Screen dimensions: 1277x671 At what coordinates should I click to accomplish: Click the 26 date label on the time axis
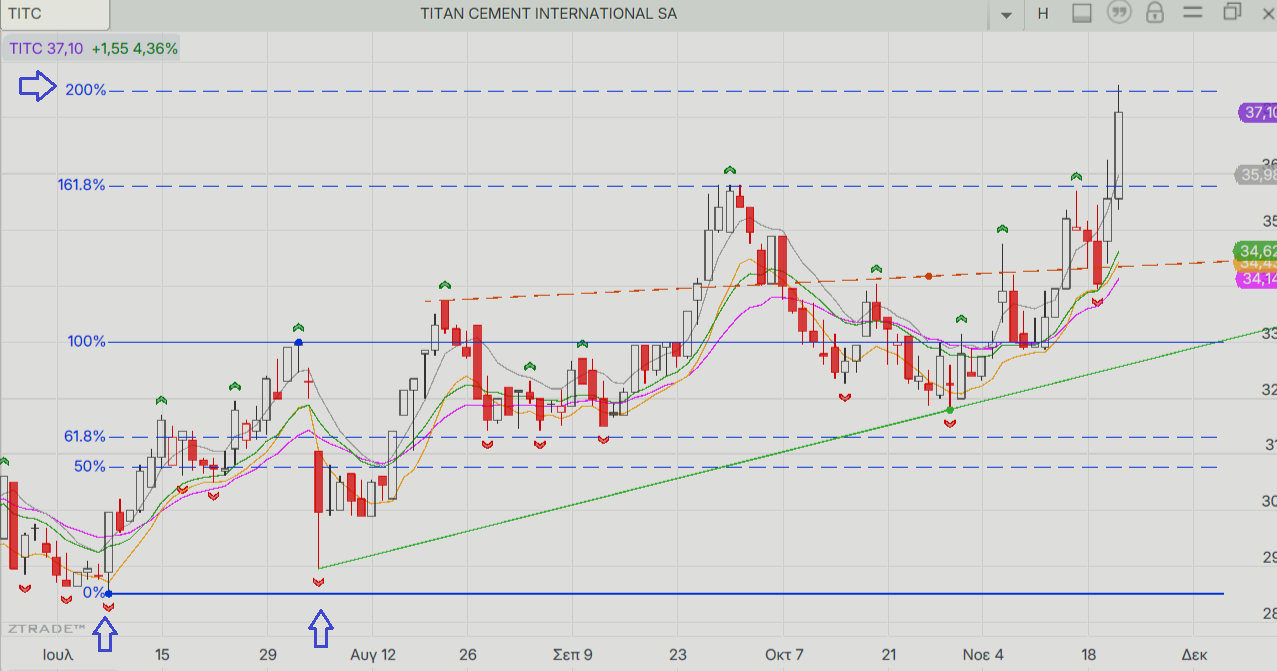pos(467,655)
